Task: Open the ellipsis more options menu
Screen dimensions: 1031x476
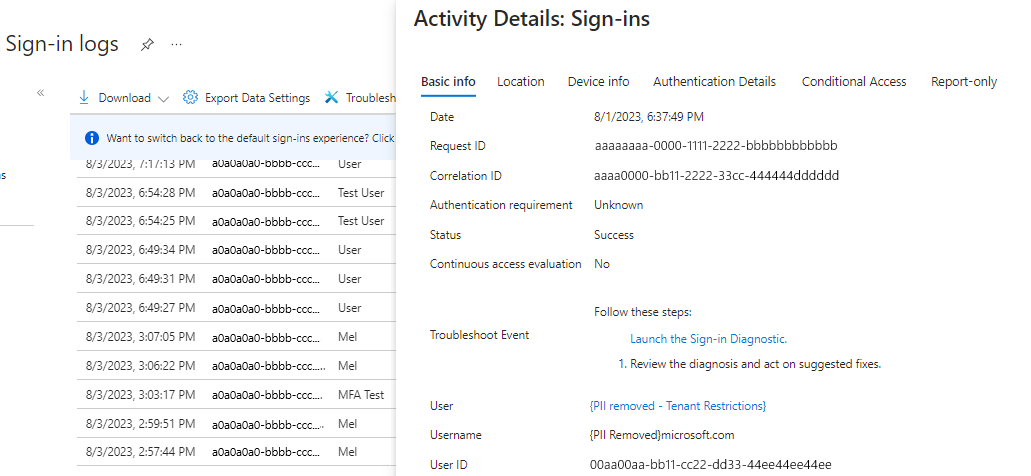Action: click(177, 44)
